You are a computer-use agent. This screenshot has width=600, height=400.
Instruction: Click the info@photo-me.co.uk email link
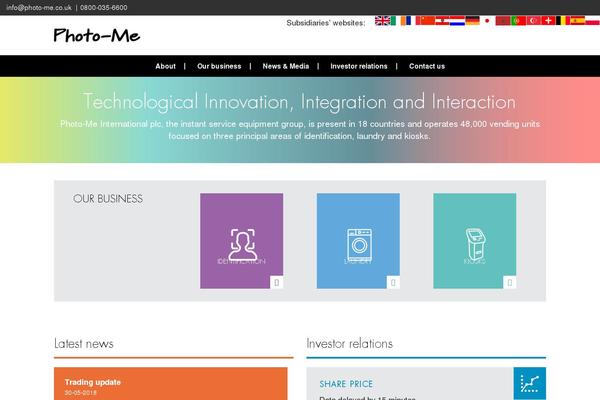pos(39,8)
